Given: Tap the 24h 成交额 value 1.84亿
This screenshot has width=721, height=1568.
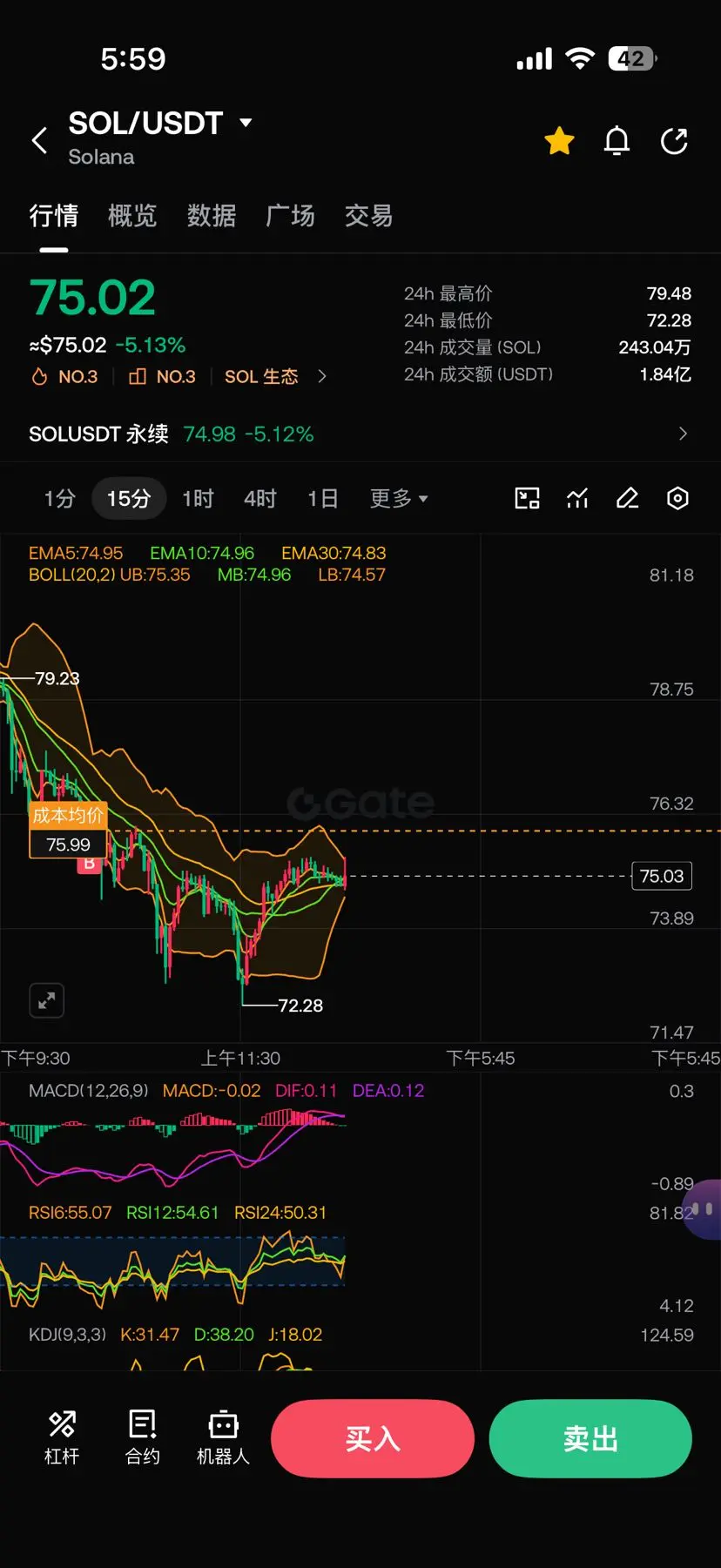Looking at the screenshot, I should point(665,374).
